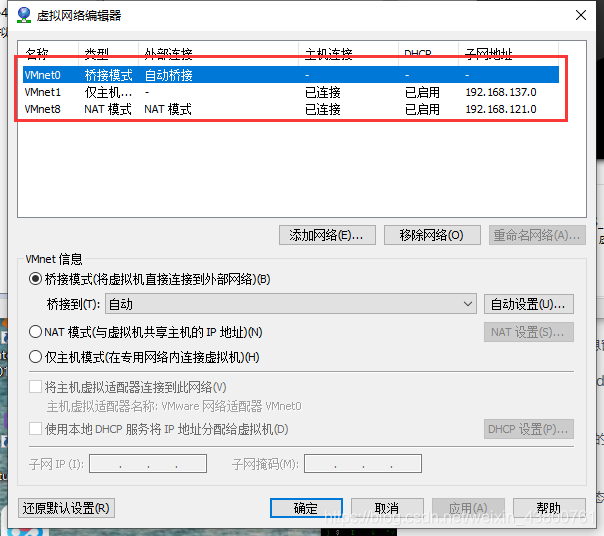This screenshot has width=604, height=536.
Task: Toggle 使用本地 DHCP 服务 checkbox
Action: coord(35,428)
